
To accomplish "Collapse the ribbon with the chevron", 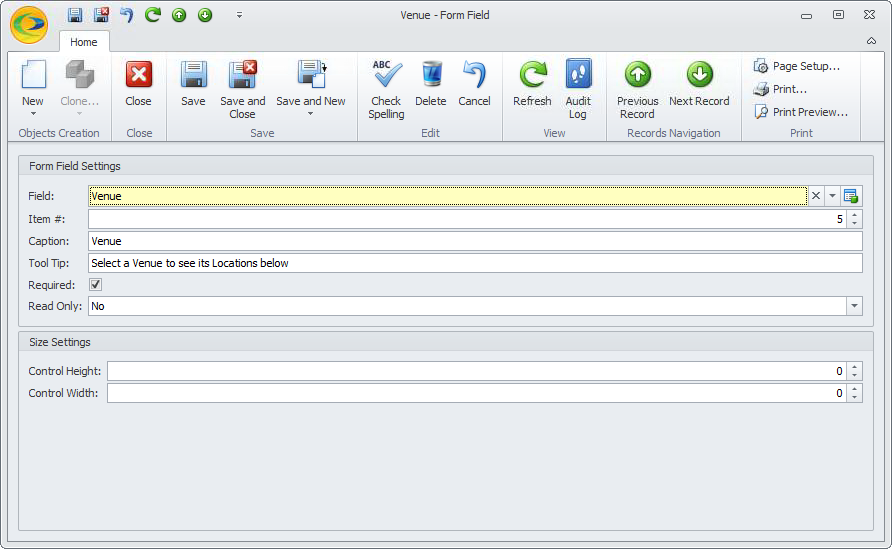I will coord(871,41).
